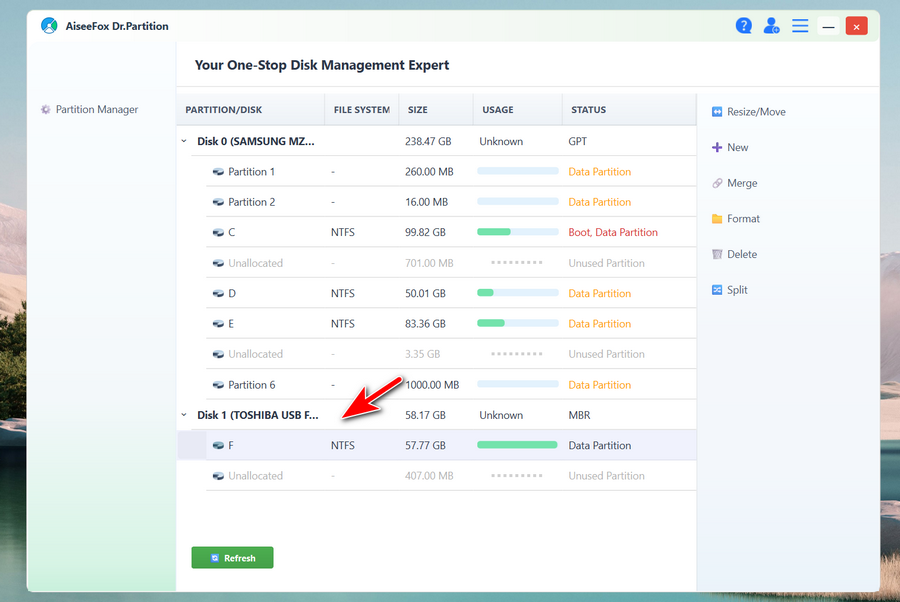This screenshot has height=602, width=900.
Task: Click the New plus icon
Action: coord(717,147)
